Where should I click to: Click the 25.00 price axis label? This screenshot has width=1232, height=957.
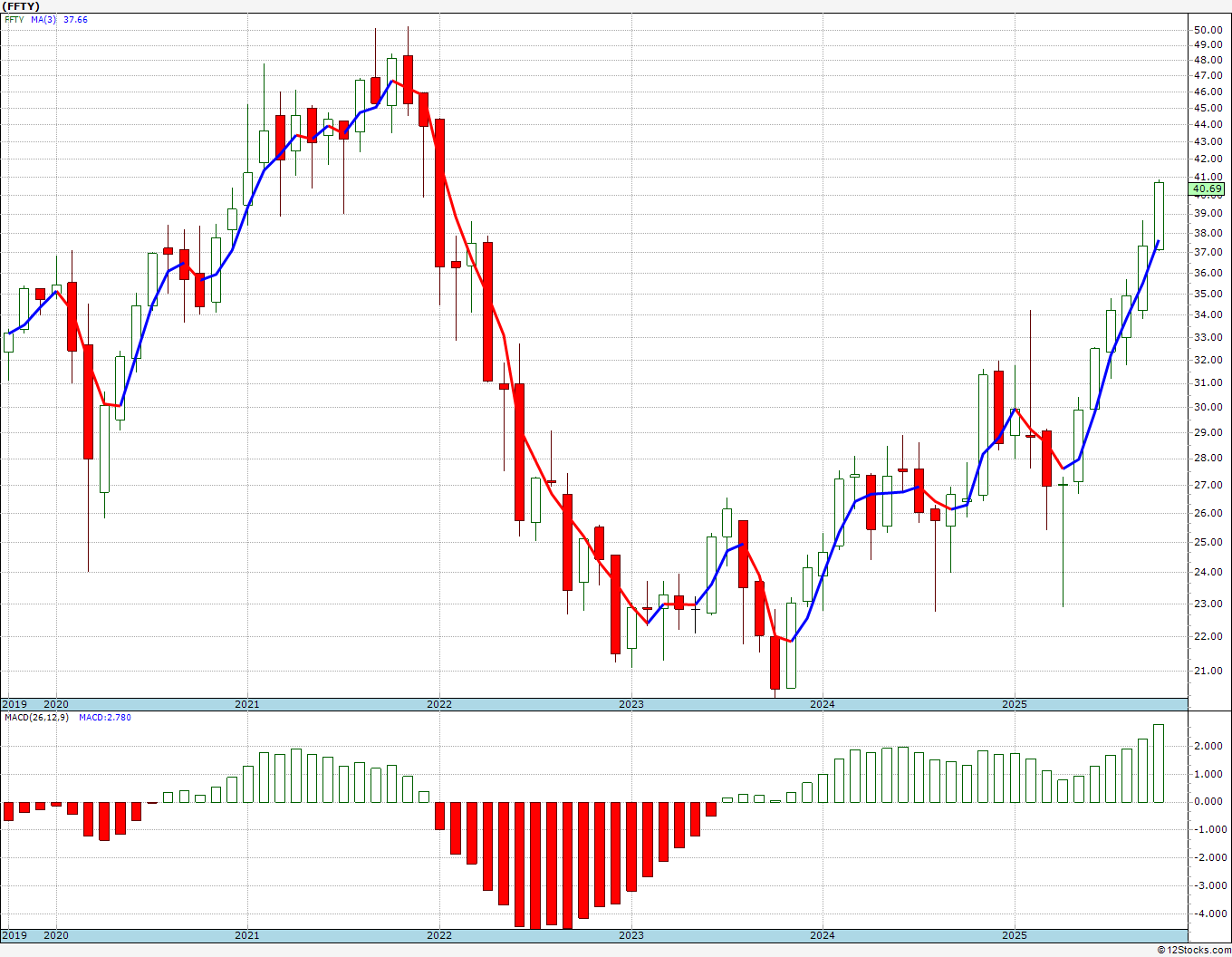1208,542
